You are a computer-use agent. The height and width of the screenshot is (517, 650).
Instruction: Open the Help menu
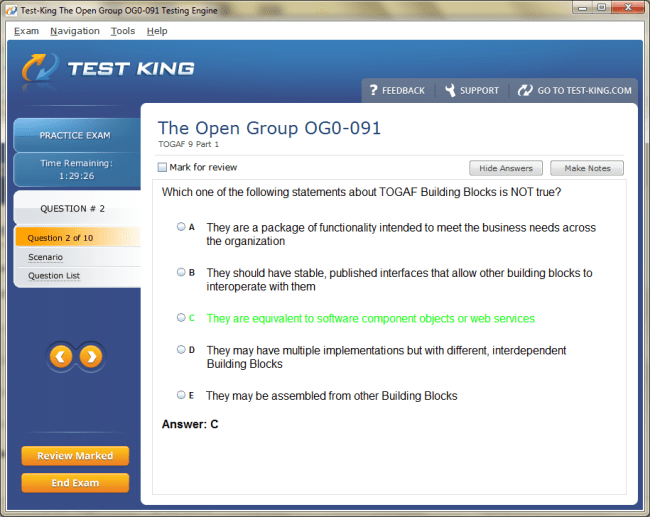[x=157, y=31]
